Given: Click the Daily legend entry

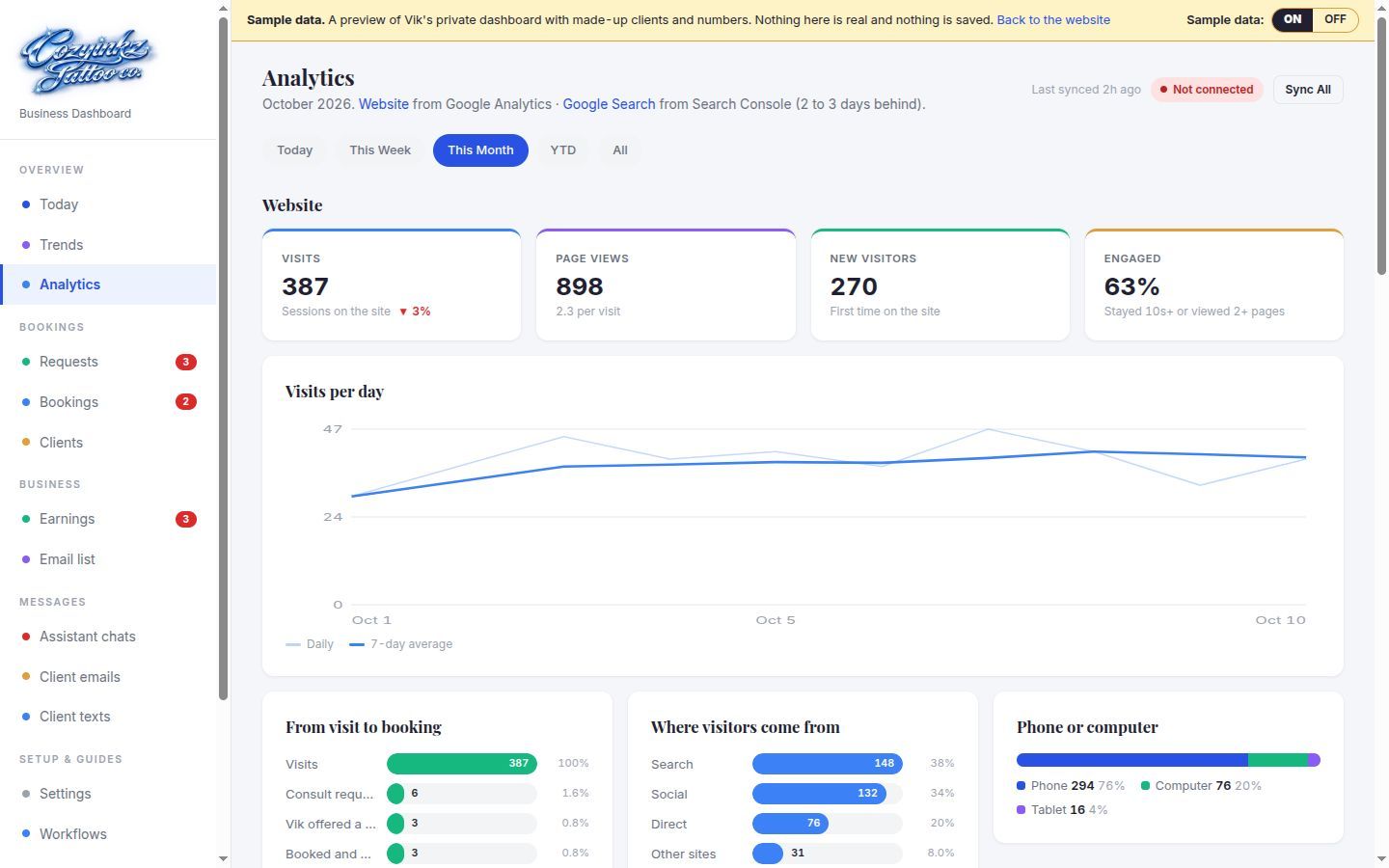Looking at the screenshot, I should point(310,644).
